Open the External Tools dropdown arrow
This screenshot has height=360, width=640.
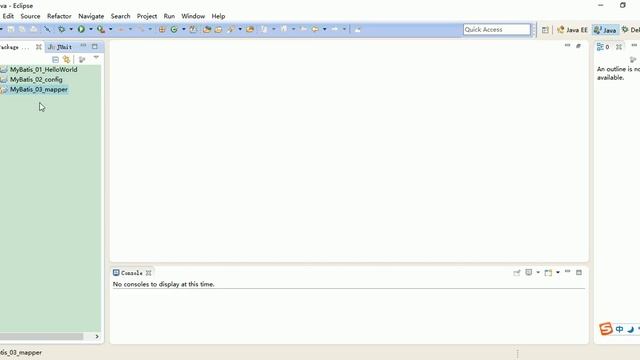click(110, 29)
